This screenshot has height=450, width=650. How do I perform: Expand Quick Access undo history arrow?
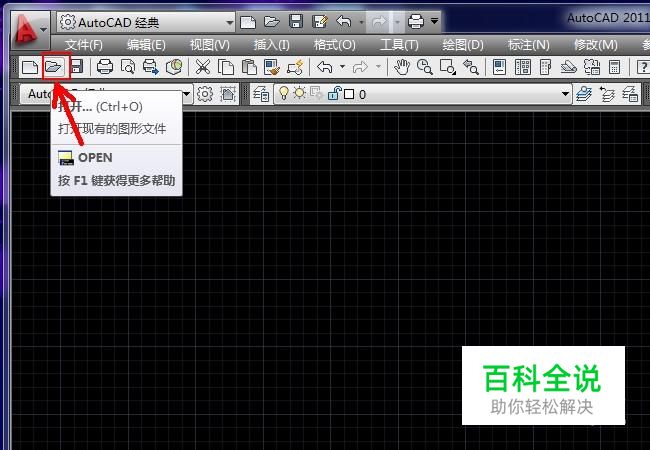pos(361,22)
